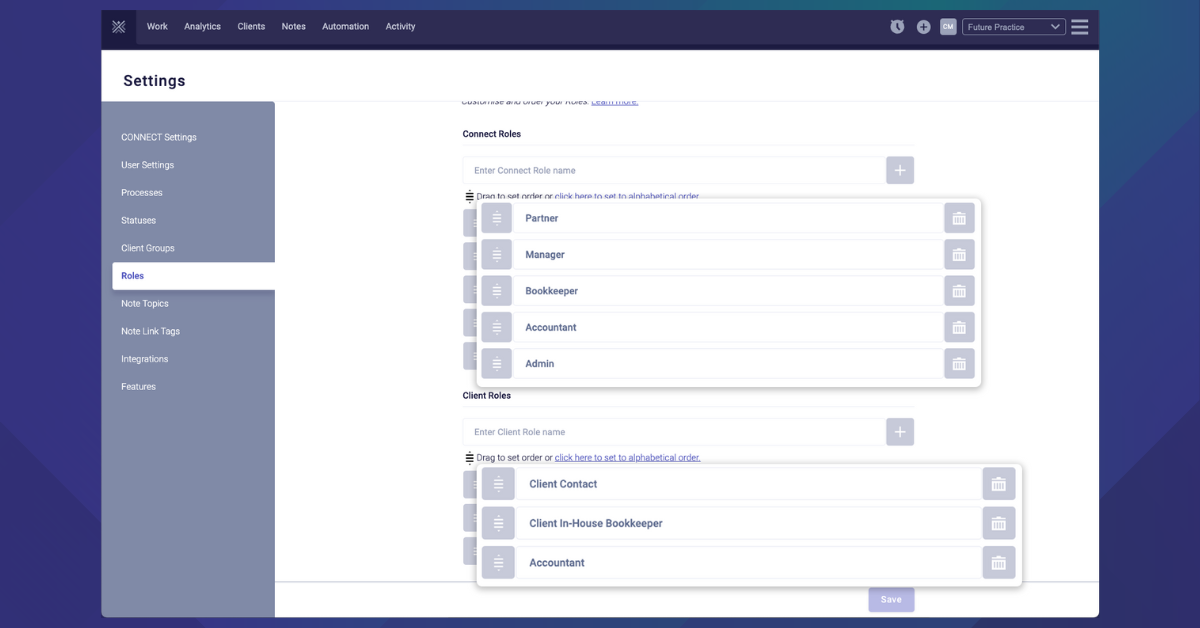Viewport: 1200px width, 628px height.
Task: Open the Automation menu item
Action: click(x=345, y=27)
